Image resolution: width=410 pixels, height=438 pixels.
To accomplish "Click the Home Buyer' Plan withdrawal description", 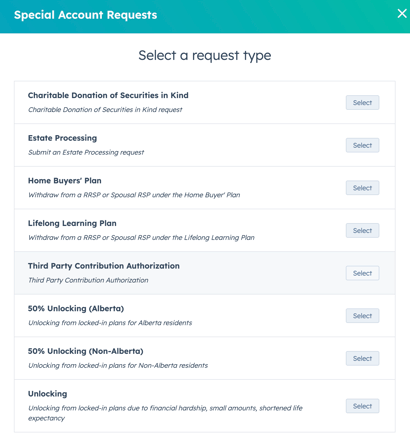I will coord(134,195).
